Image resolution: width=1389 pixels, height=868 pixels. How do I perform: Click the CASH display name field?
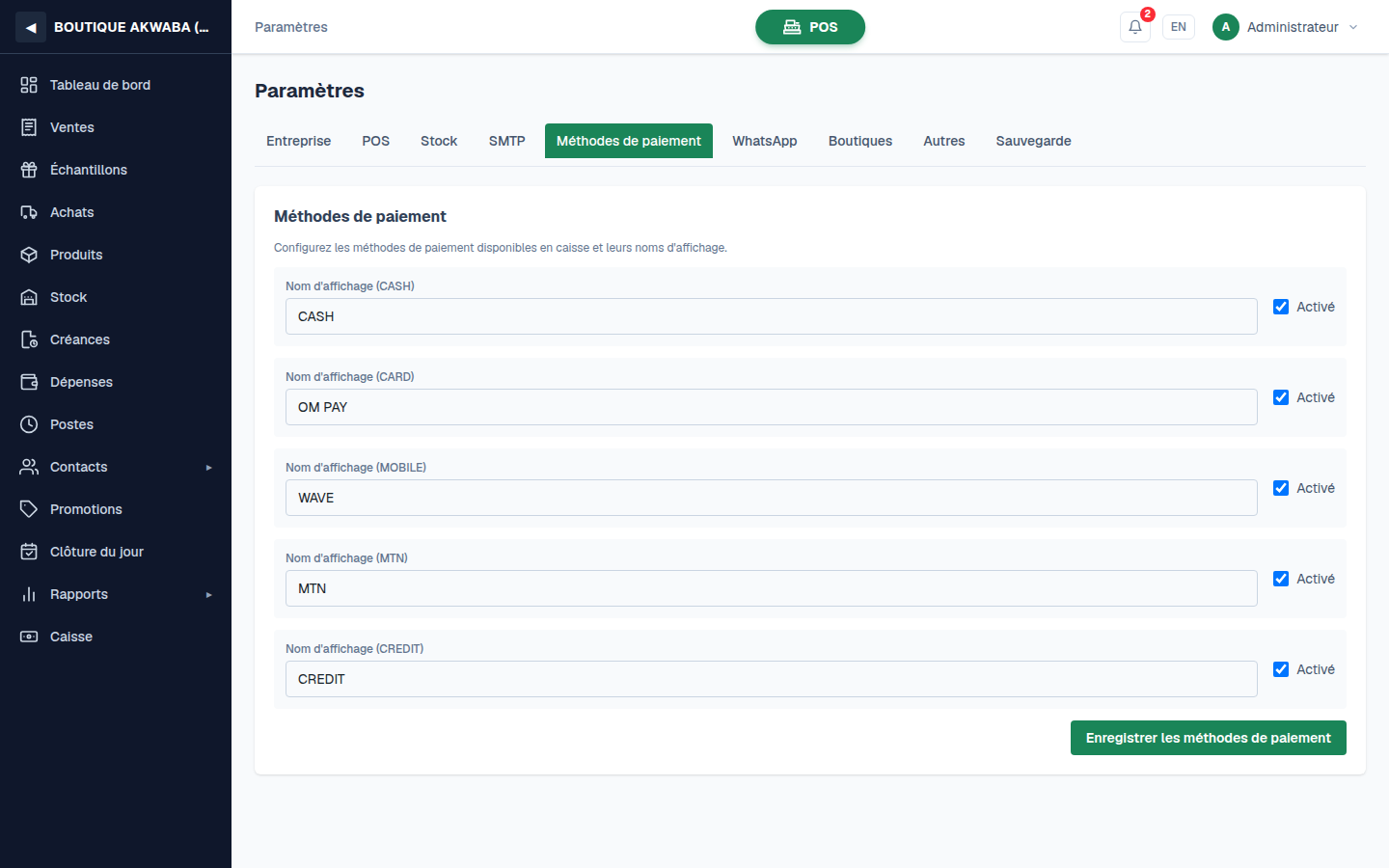772,316
